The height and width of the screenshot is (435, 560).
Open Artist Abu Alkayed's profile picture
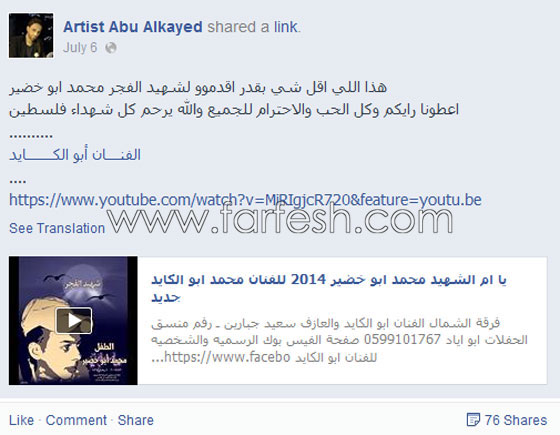pos(31,35)
